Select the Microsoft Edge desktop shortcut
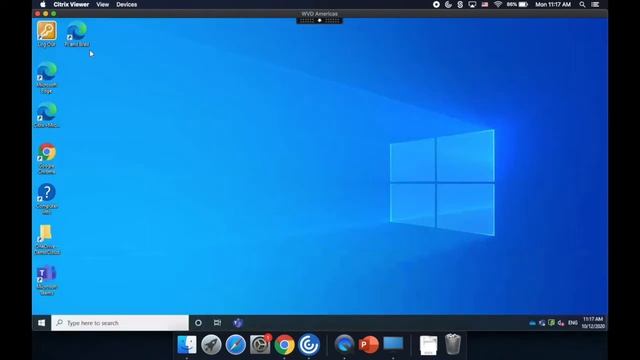The width and height of the screenshot is (640, 360). (x=47, y=78)
